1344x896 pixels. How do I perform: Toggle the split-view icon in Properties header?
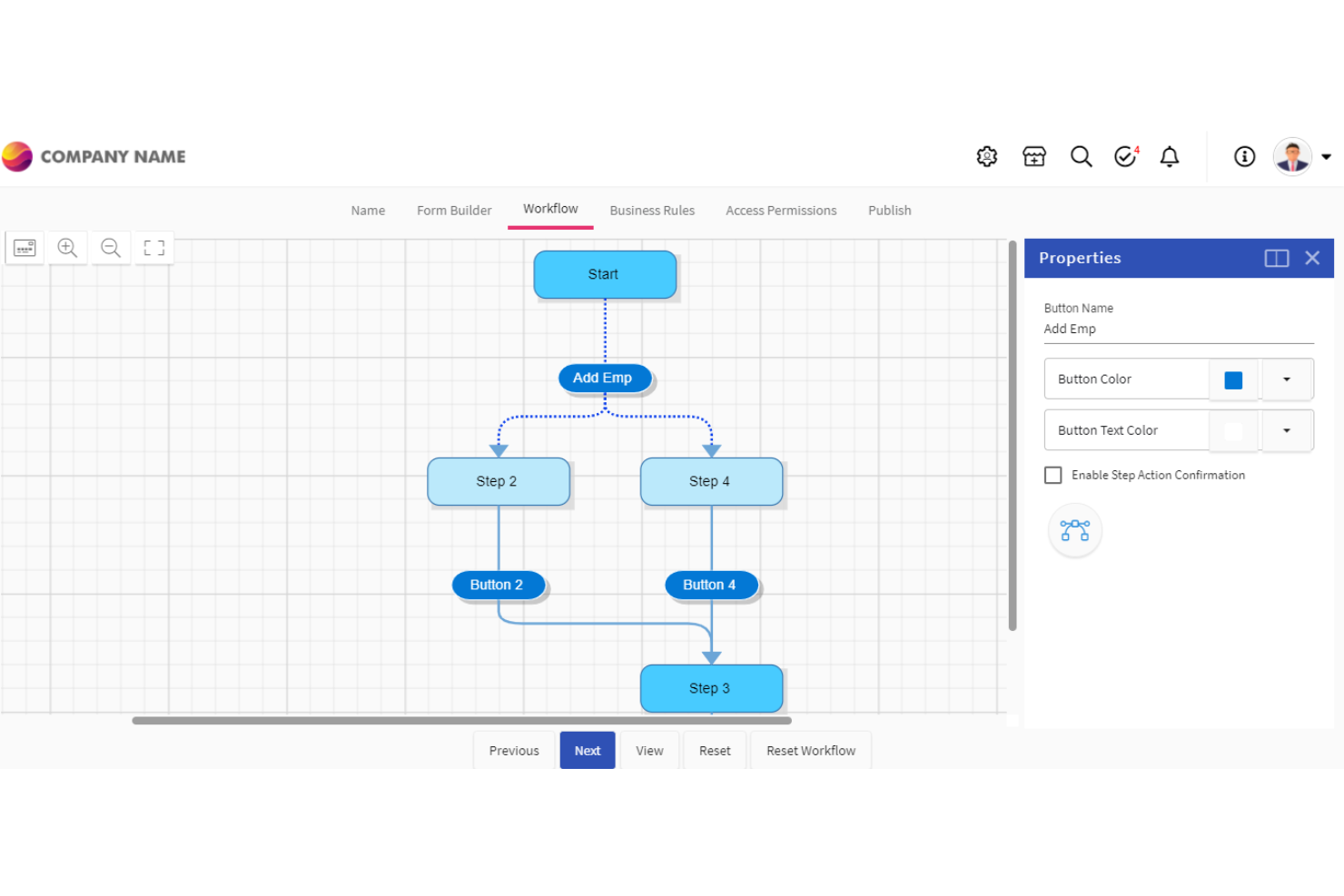pyautogui.click(x=1276, y=258)
